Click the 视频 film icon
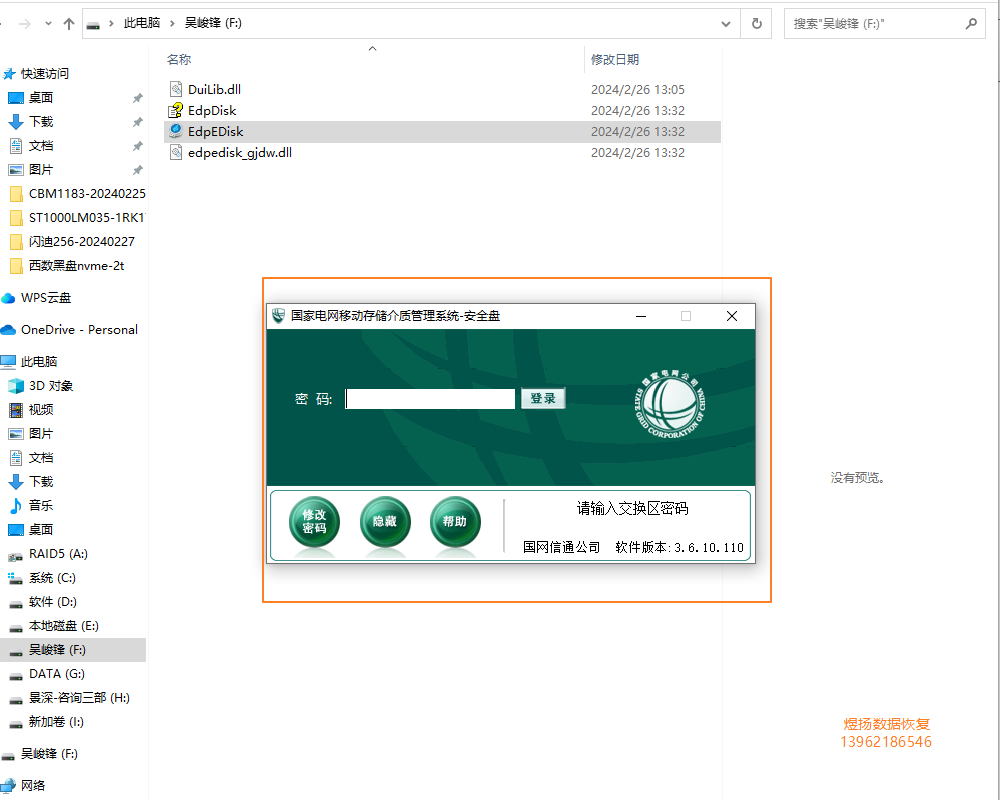 tap(16, 410)
